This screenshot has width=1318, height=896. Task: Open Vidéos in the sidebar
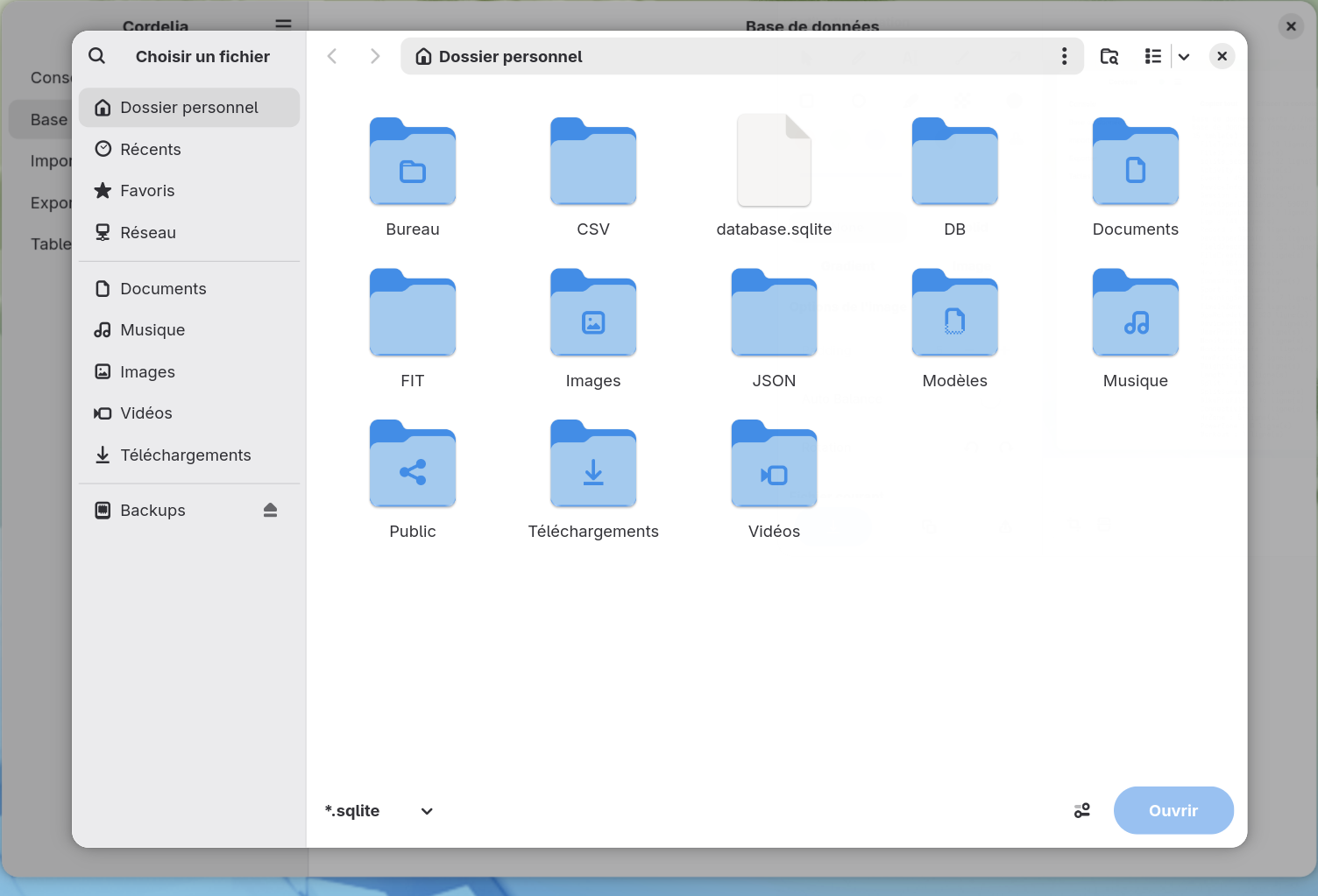click(x=189, y=413)
